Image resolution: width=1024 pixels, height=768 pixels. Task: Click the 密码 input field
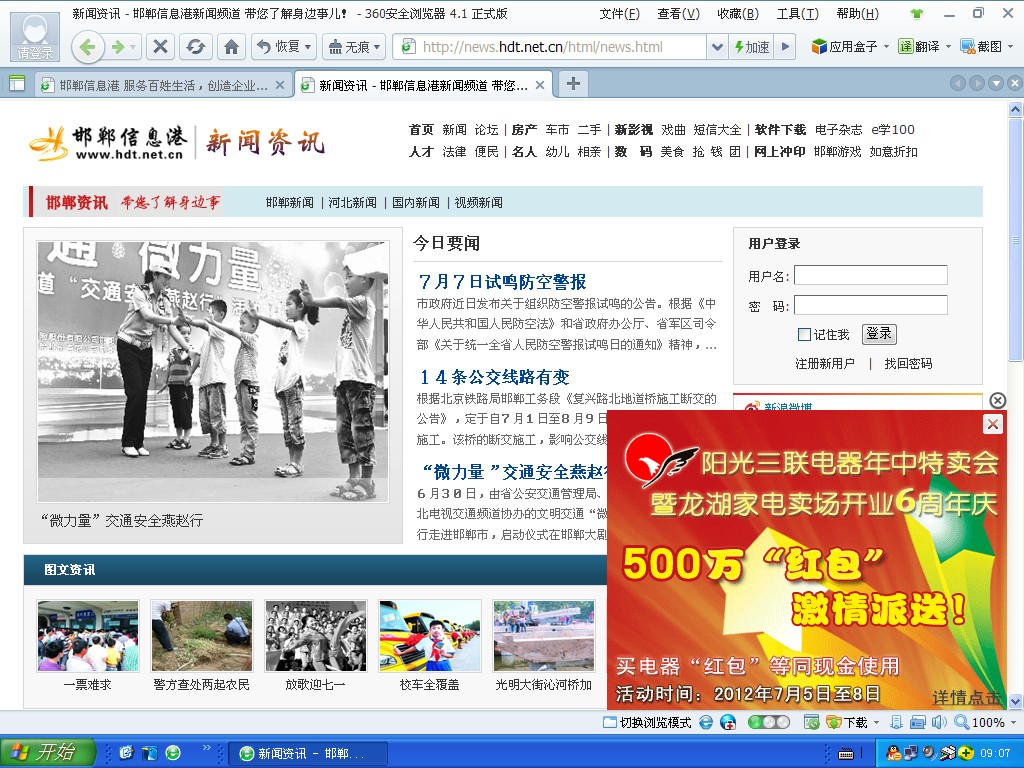pyautogui.click(x=871, y=305)
